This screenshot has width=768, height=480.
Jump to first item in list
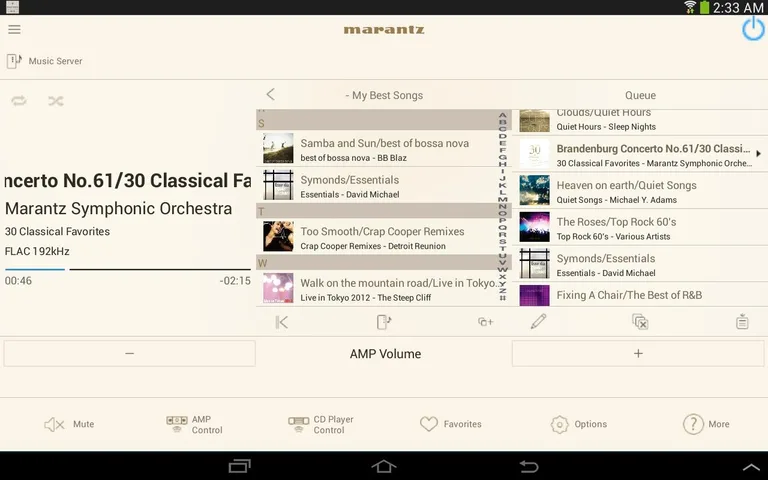coord(282,322)
